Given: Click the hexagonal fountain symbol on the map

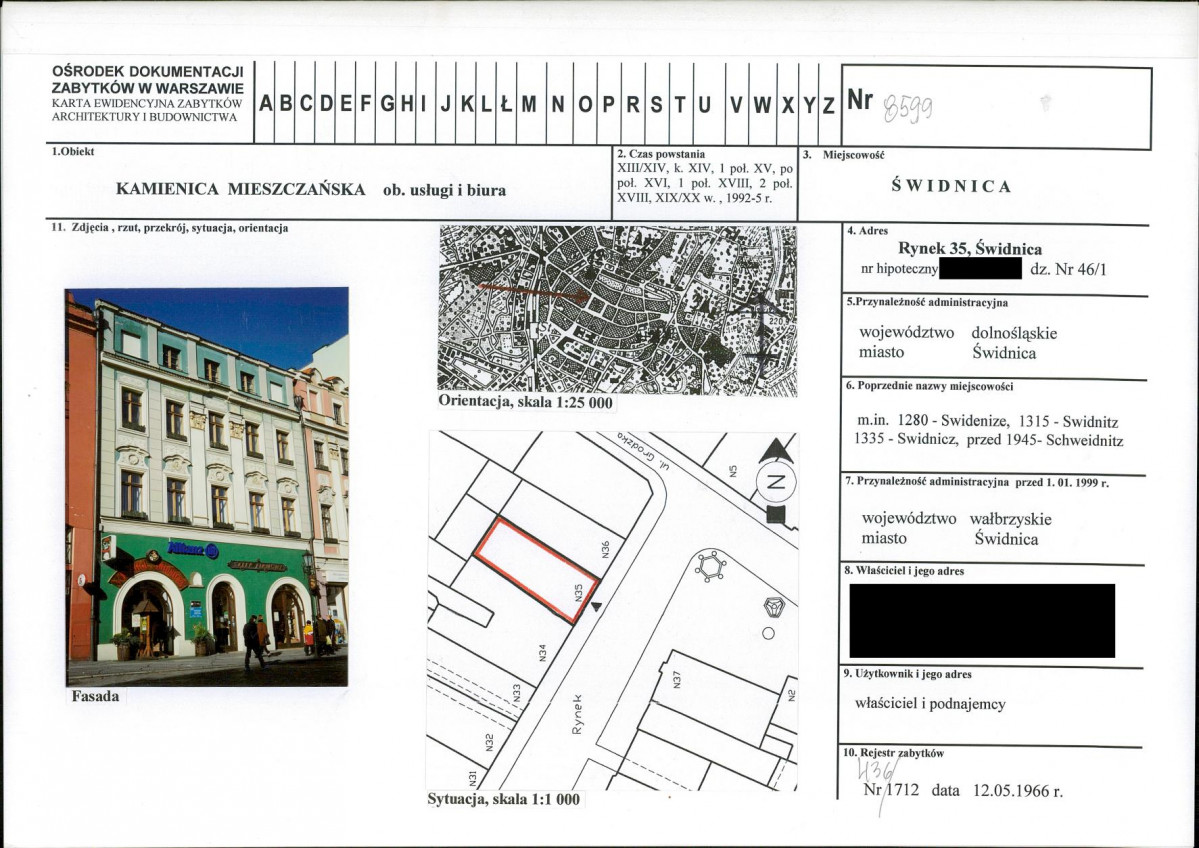Looking at the screenshot, I should pos(709,565).
